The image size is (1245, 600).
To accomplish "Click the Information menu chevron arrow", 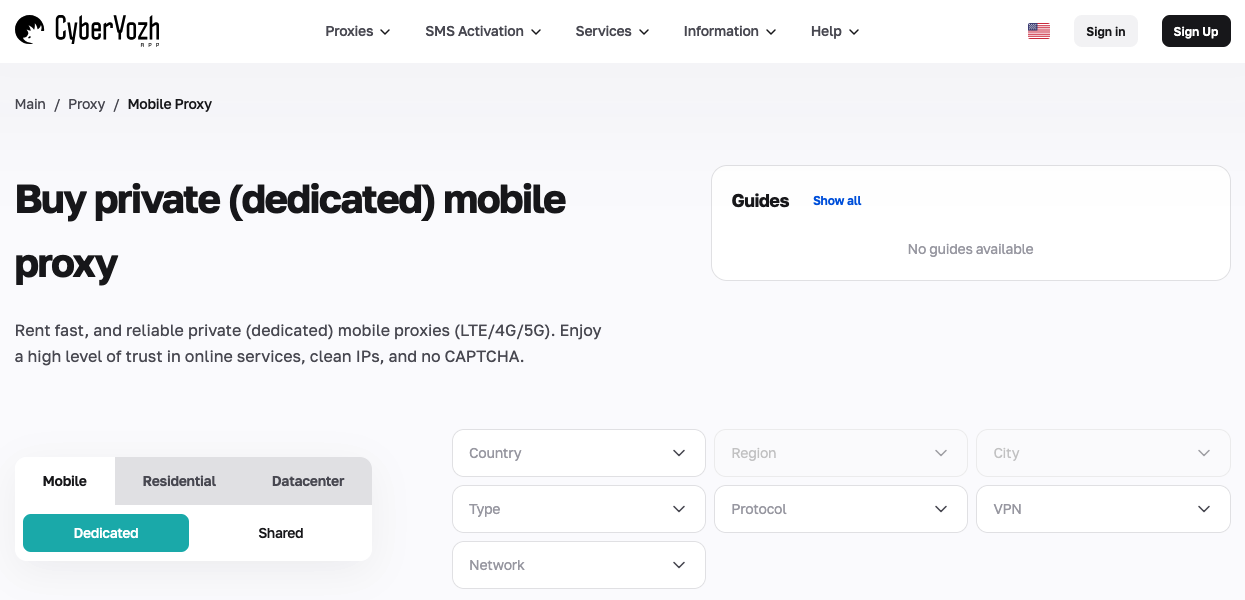I will coord(771,32).
